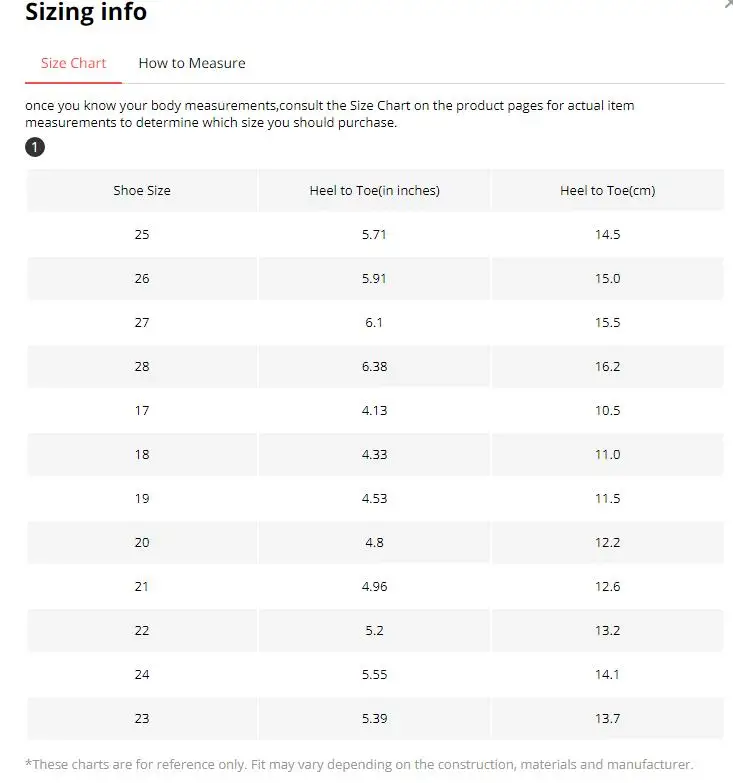The image size is (733, 783).
Task: Click the Shoe Size column header
Action: (x=142, y=190)
